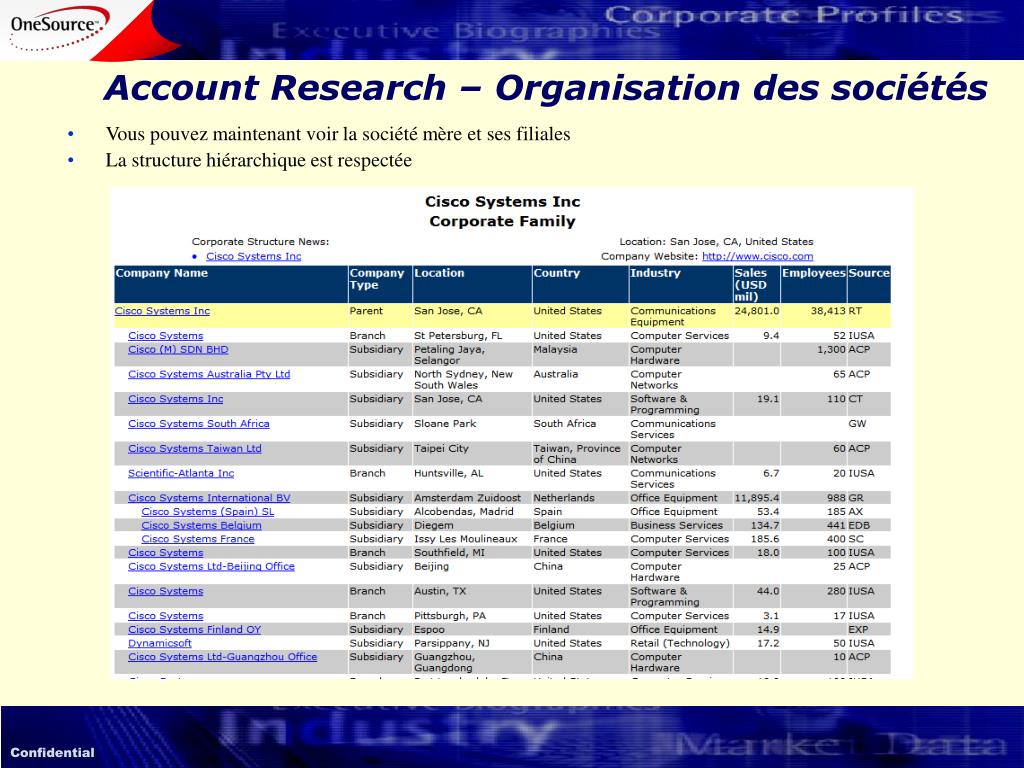The height and width of the screenshot is (768, 1024).
Task: Click the Retail (Technology) industry cell
Action: coord(680,643)
